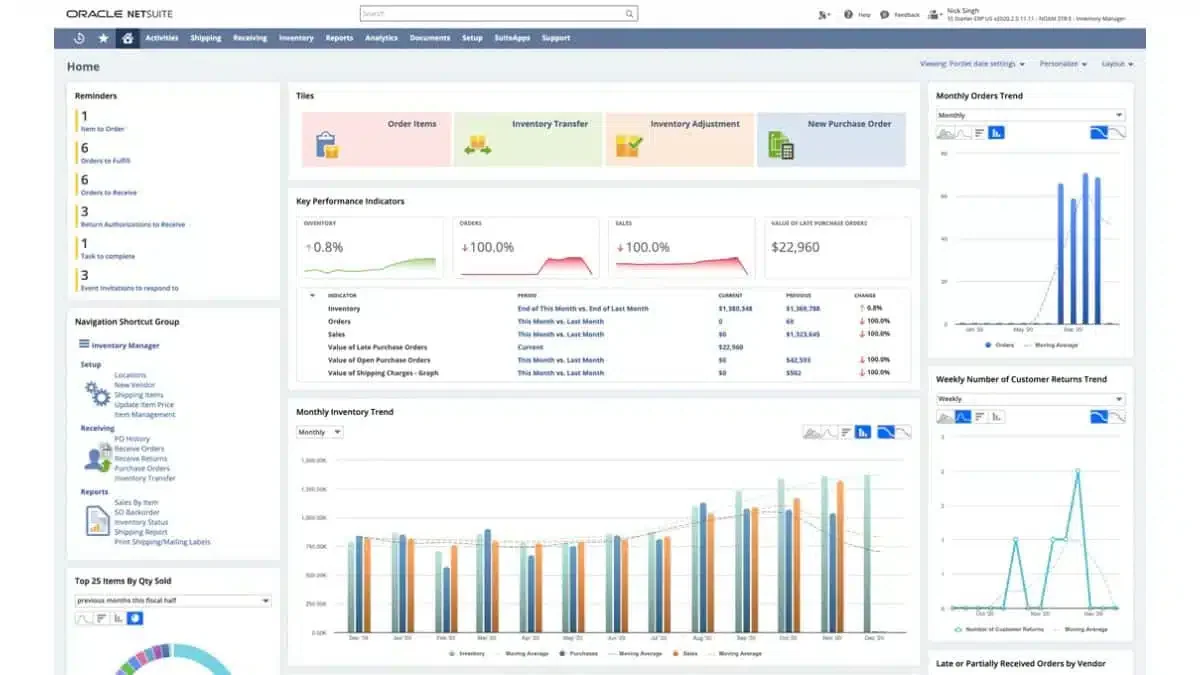Toggle Sales series in Monthly Inventory legend
The height and width of the screenshot is (675, 1200).
pos(687,653)
